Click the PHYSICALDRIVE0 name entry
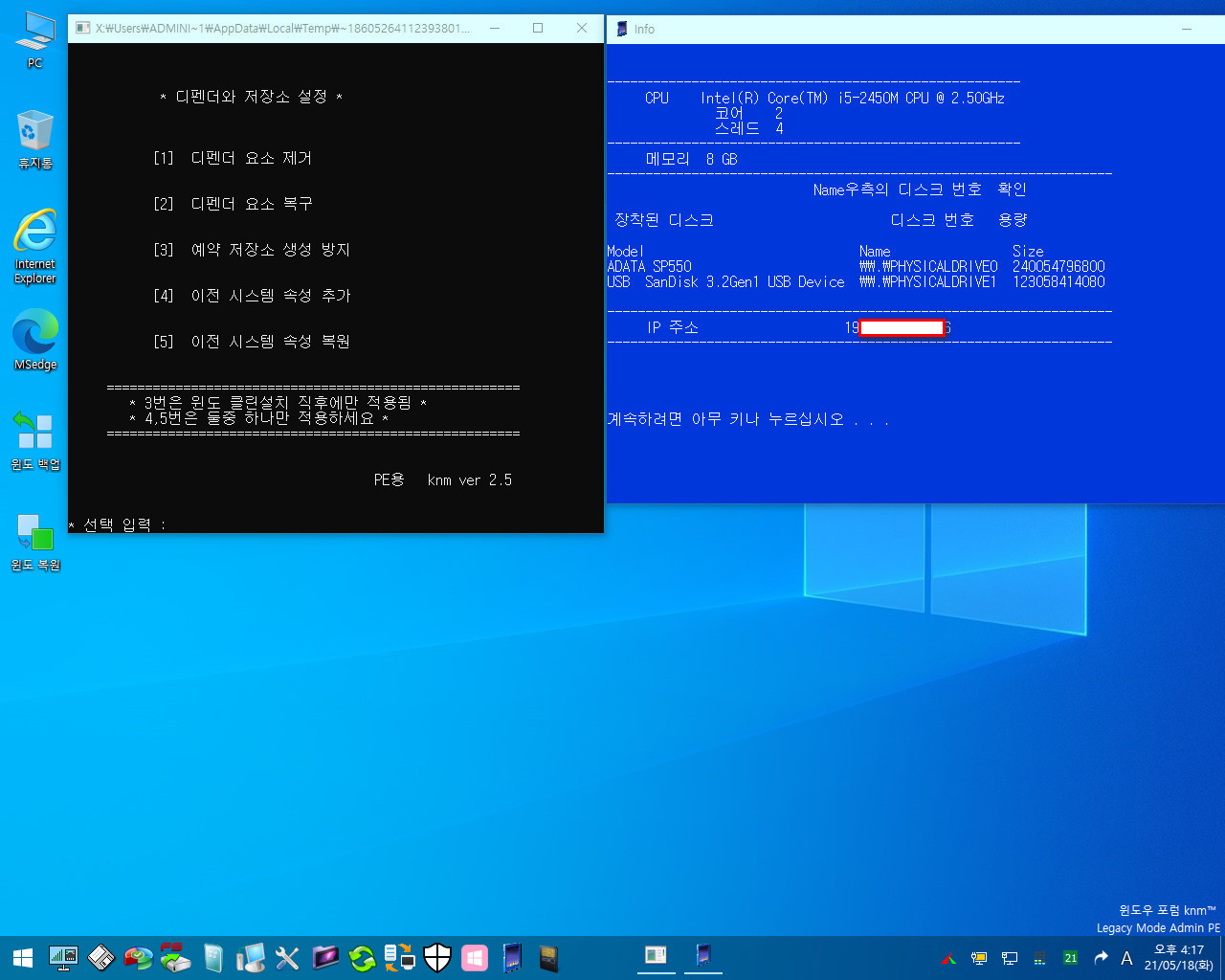The height and width of the screenshot is (980, 1225). [928, 266]
